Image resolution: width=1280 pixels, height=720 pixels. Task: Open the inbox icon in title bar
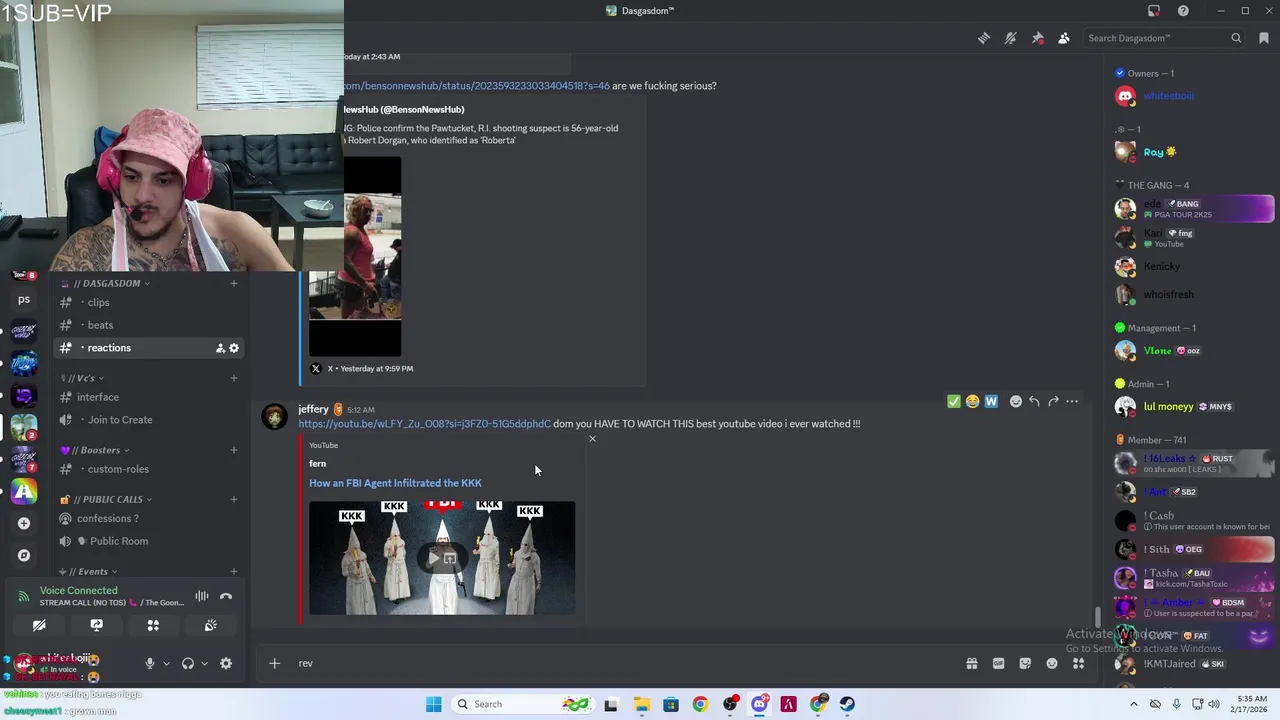[x=1154, y=11]
